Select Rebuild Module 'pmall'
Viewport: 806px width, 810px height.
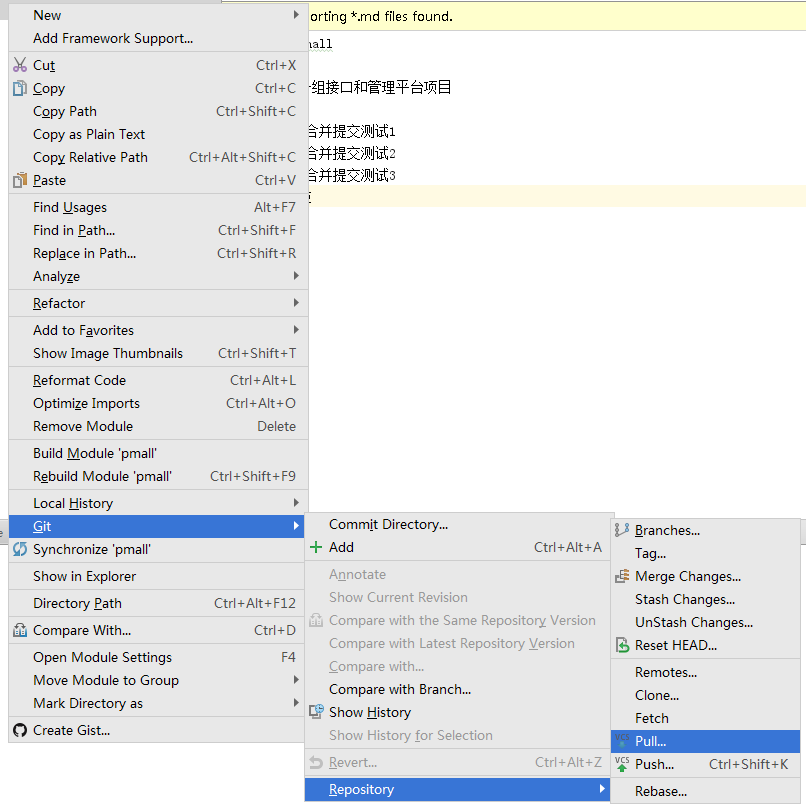click(x=159, y=476)
